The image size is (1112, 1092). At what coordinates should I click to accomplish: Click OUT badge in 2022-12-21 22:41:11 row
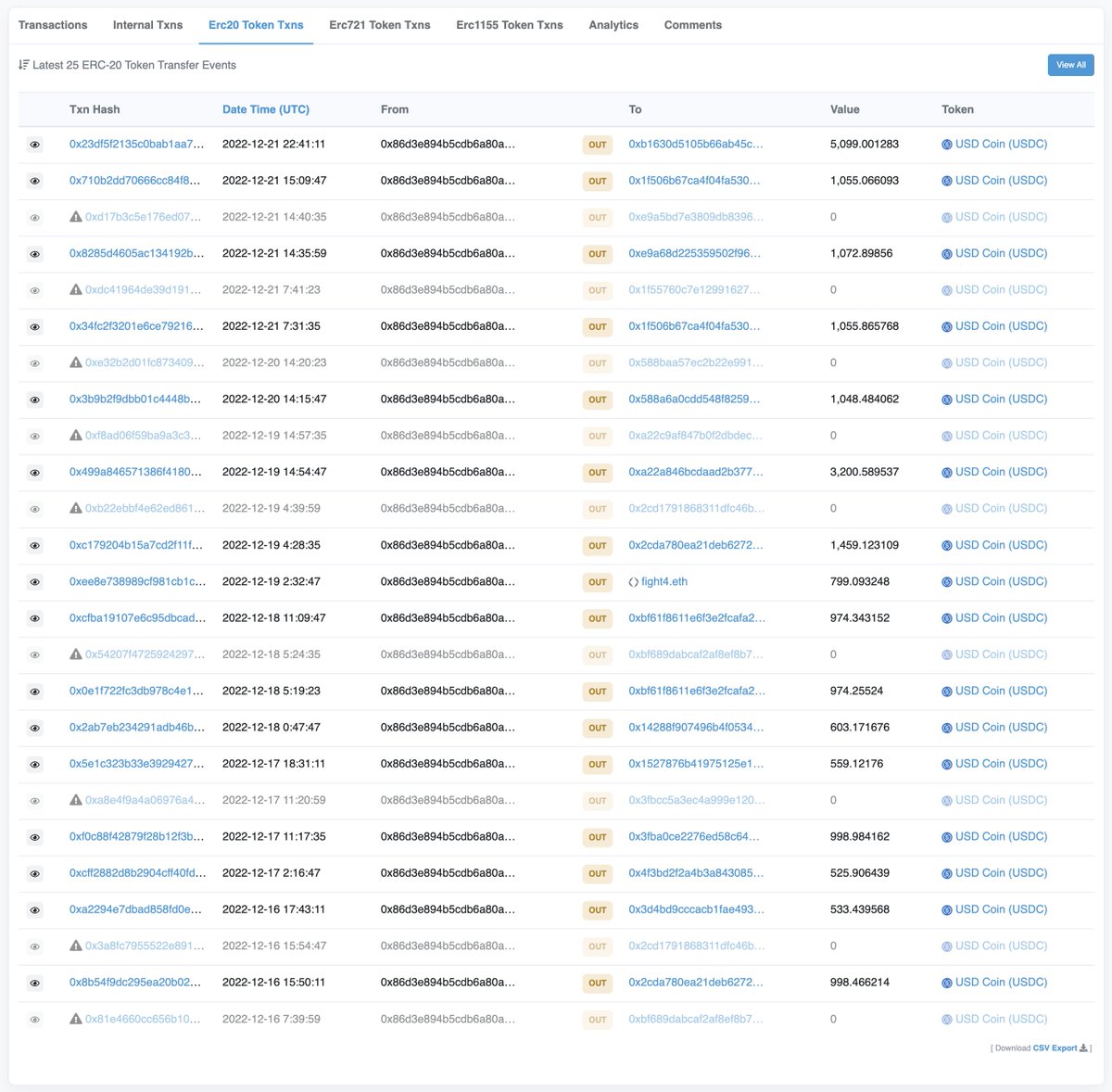[598, 145]
